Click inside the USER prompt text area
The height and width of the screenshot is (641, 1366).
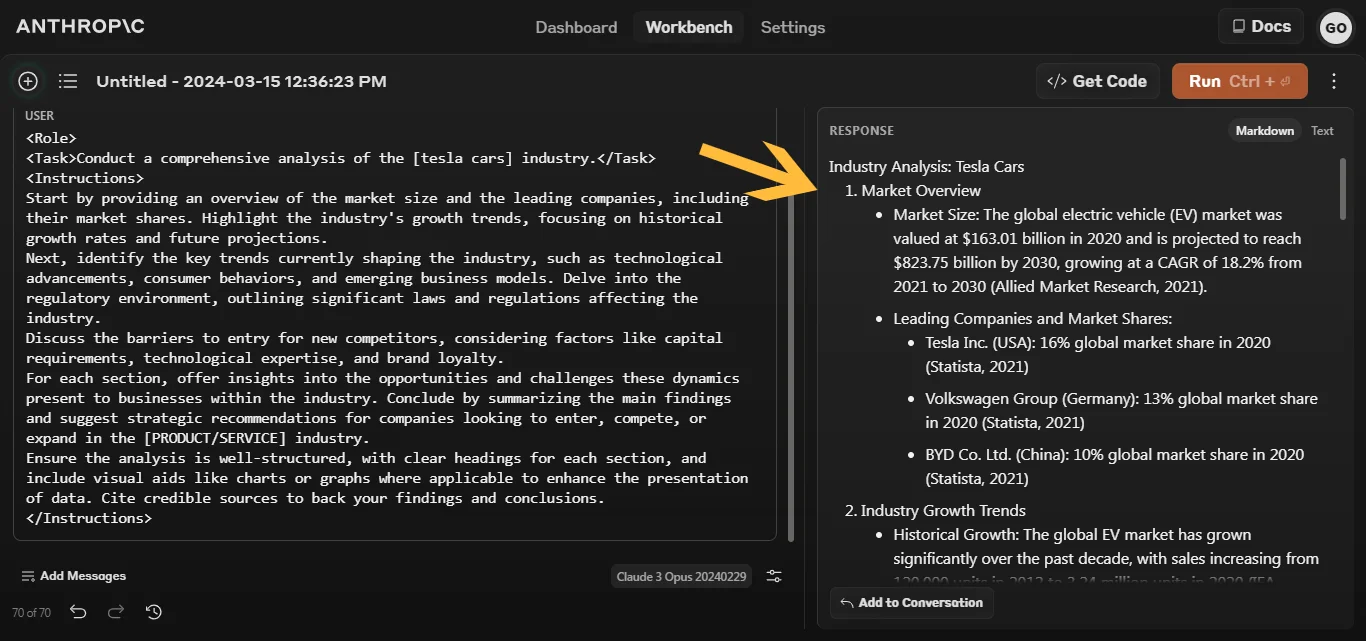coord(395,328)
